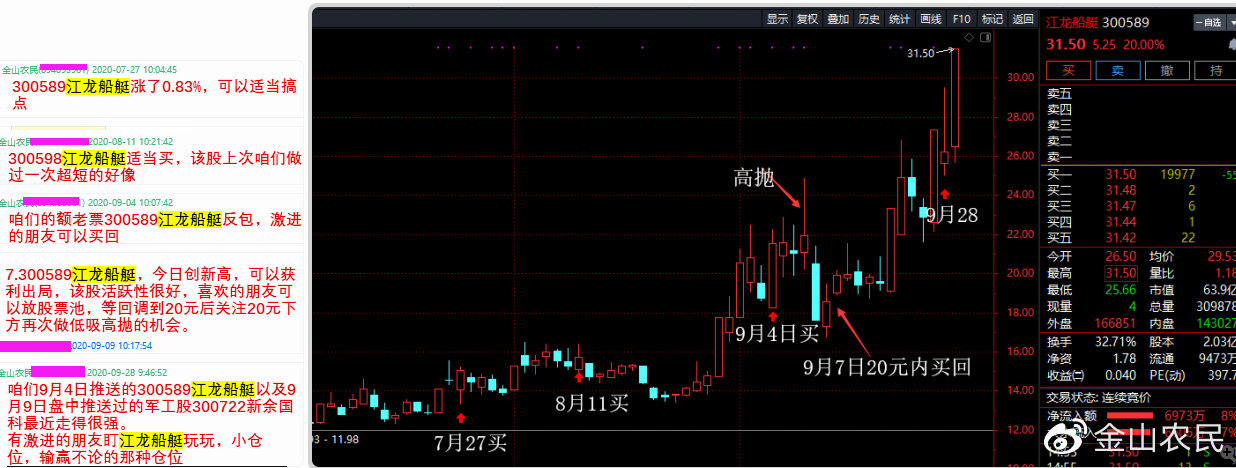The width and height of the screenshot is (1236, 468).
Task: Select the 买三 bid row at 31.47
Action: tap(1140, 206)
